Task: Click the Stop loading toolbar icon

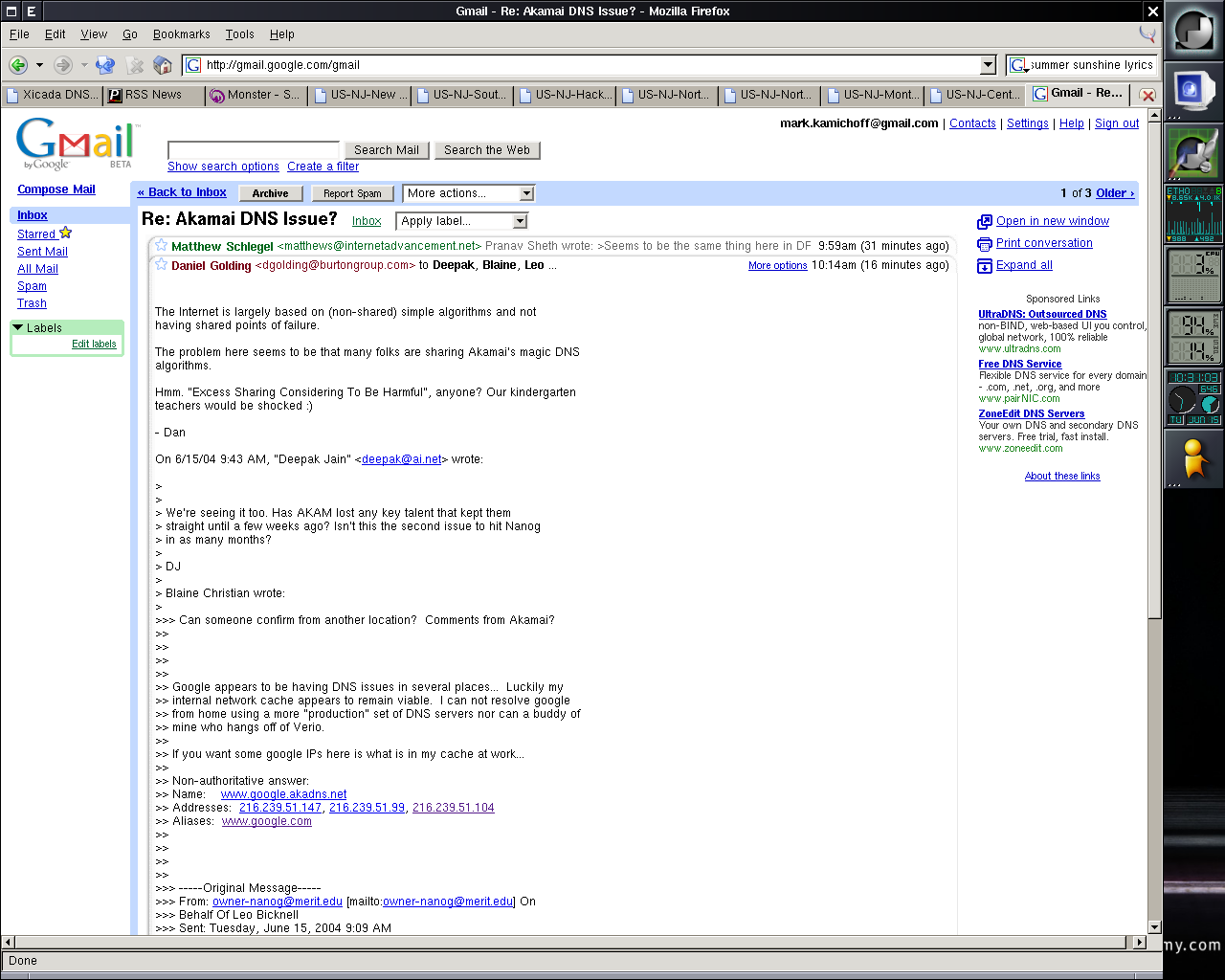Action: [x=135, y=65]
